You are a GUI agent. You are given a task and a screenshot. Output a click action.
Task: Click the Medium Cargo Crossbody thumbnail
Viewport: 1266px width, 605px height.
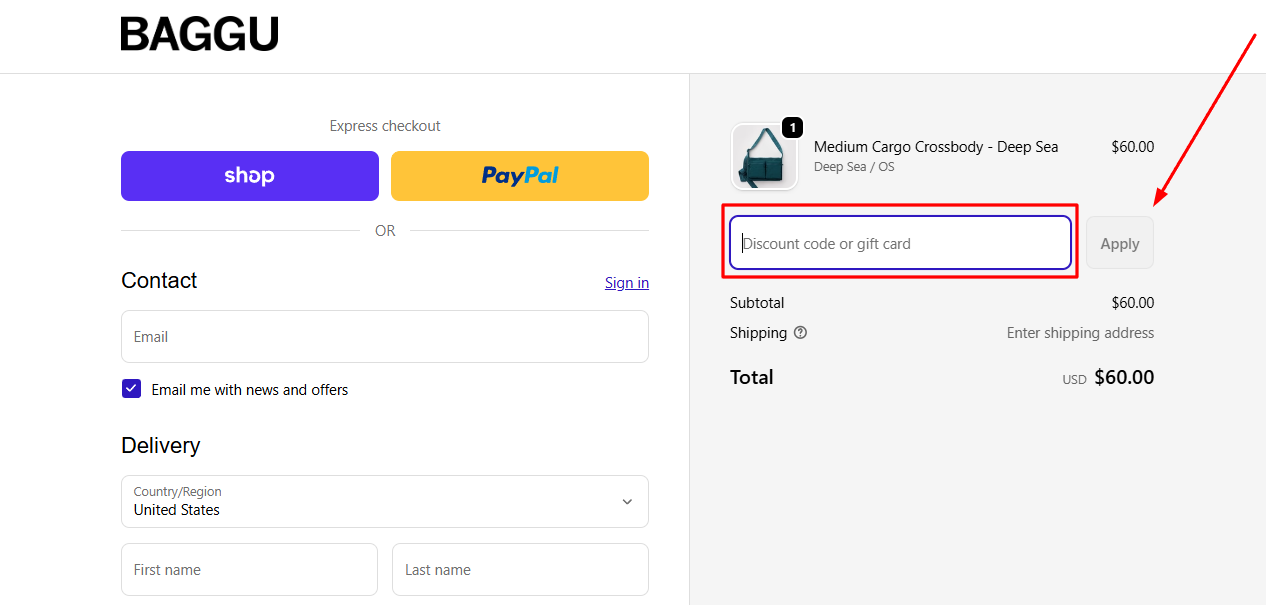[x=763, y=156]
